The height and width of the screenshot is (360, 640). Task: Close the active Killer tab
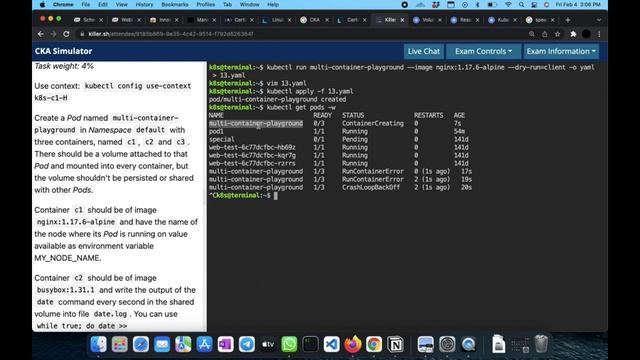point(402,20)
